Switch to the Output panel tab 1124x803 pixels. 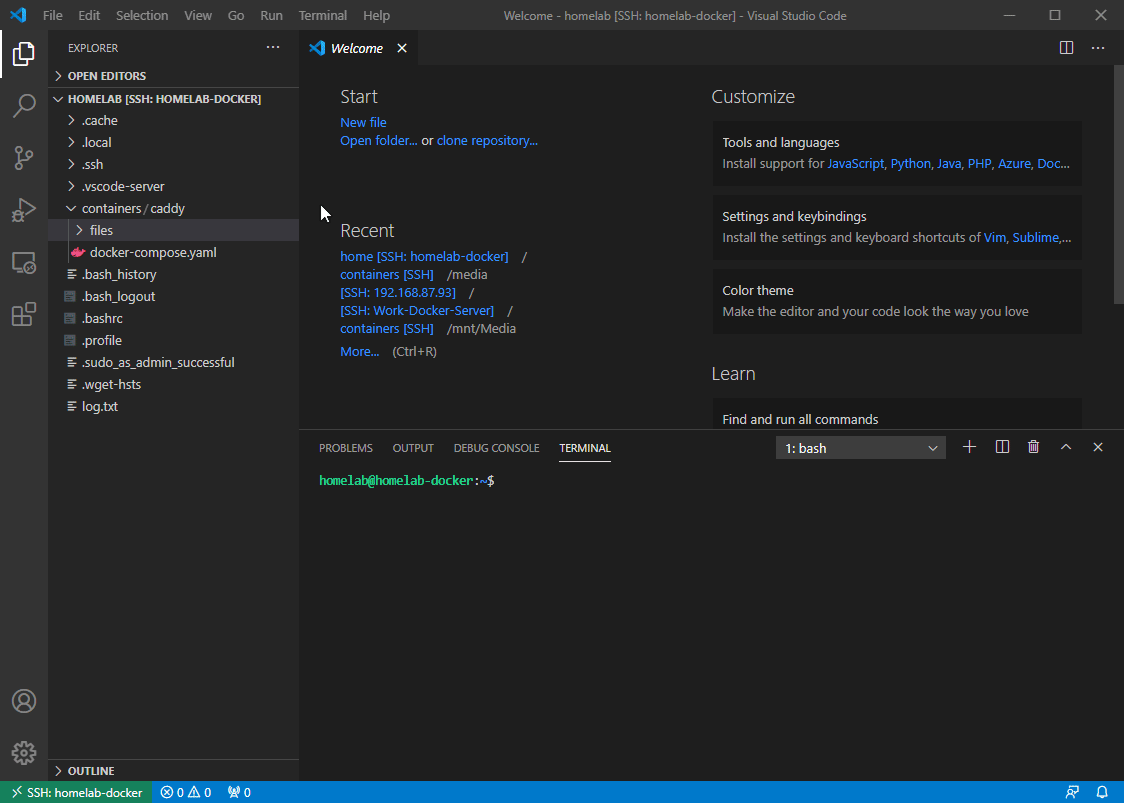pos(413,448)
